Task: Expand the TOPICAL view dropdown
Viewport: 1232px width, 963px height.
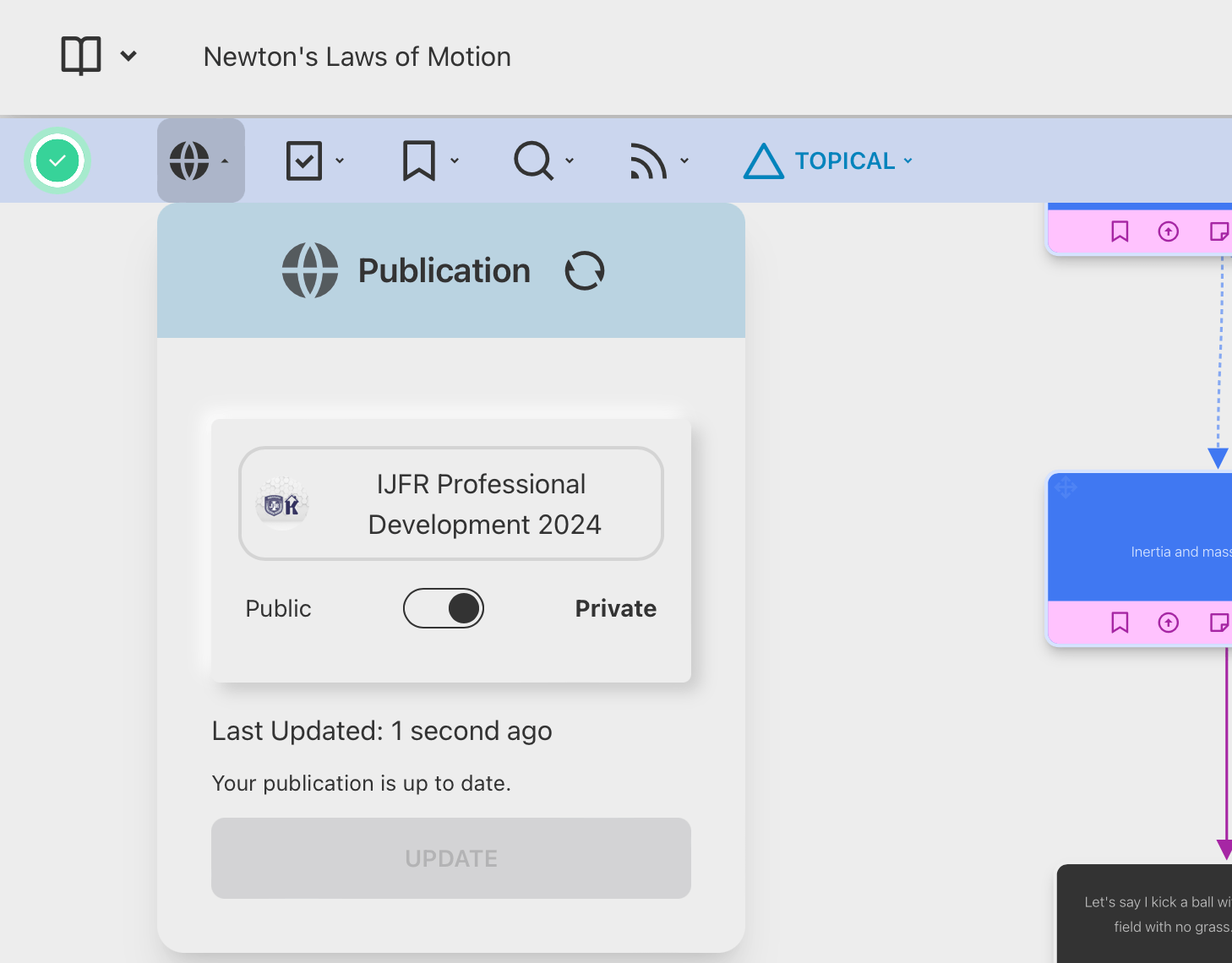Action: [x=908, y=160]
